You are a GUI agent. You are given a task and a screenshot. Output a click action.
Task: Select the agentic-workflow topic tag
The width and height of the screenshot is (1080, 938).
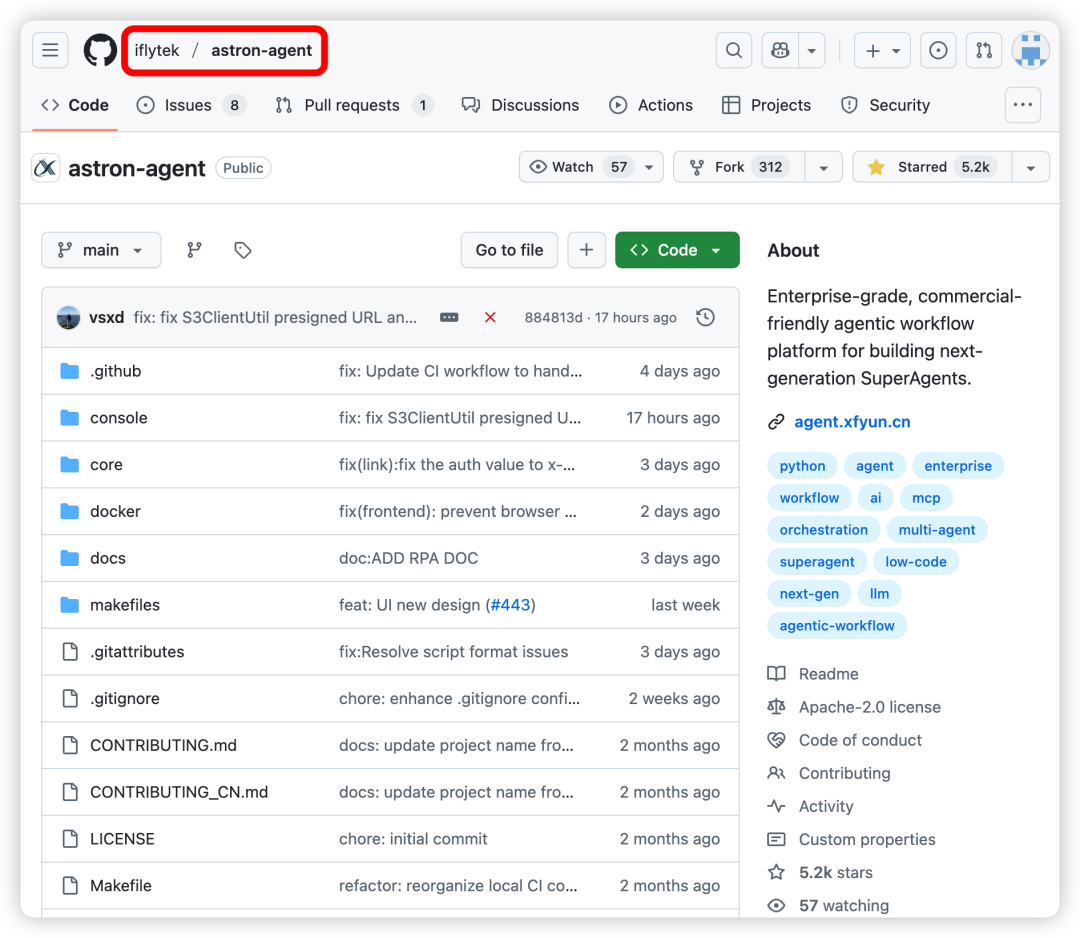837,626
